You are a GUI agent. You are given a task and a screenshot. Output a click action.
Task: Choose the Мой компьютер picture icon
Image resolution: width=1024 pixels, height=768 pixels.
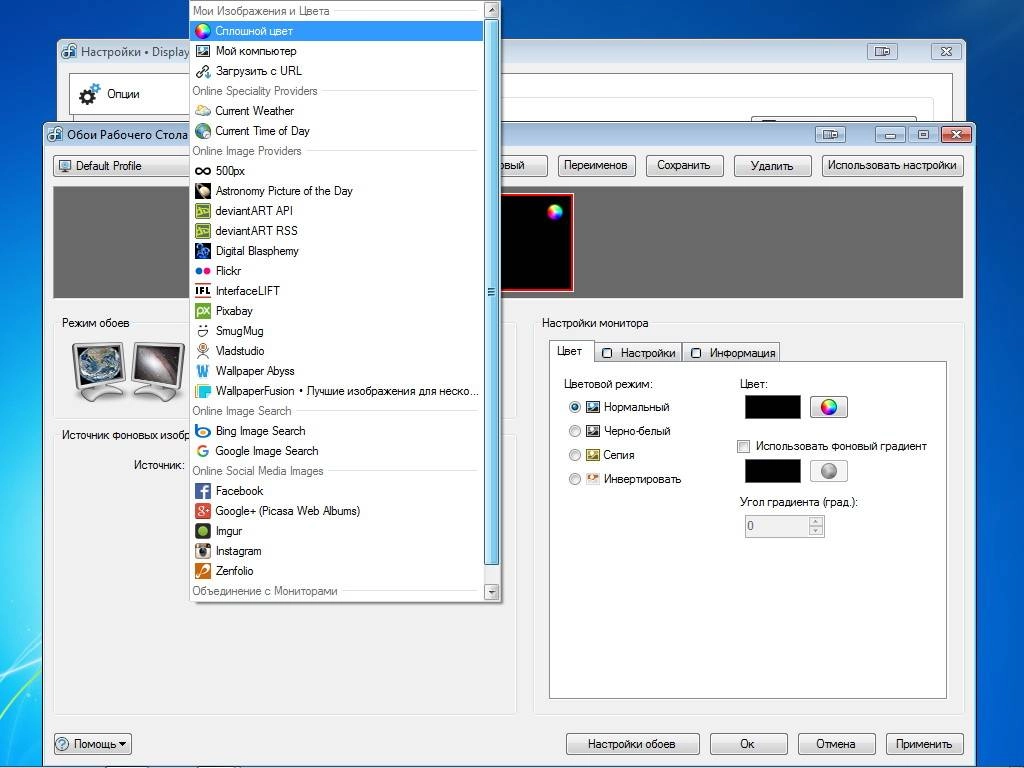click(x=203, y=51)
